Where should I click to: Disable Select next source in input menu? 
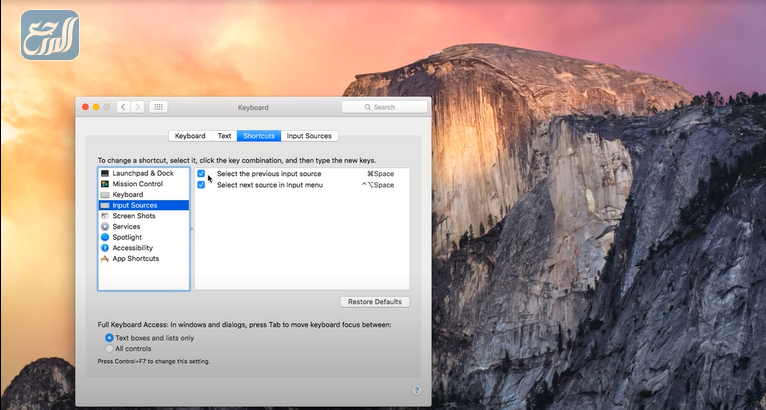pos(201,185)
